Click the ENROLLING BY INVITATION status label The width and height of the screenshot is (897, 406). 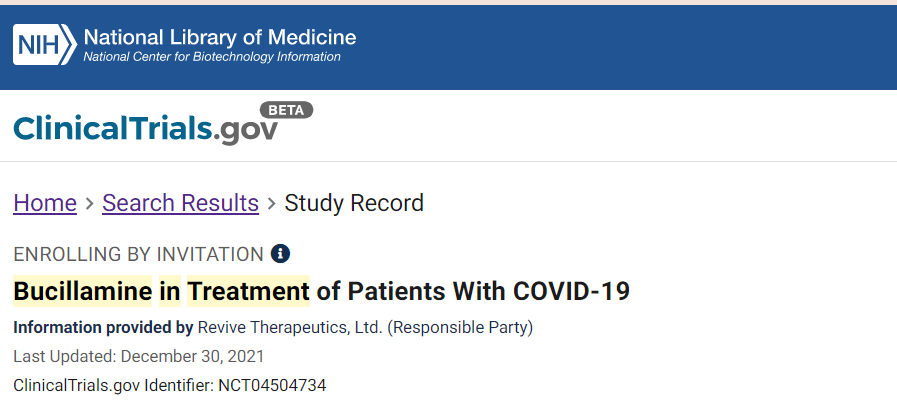(138, 254)
